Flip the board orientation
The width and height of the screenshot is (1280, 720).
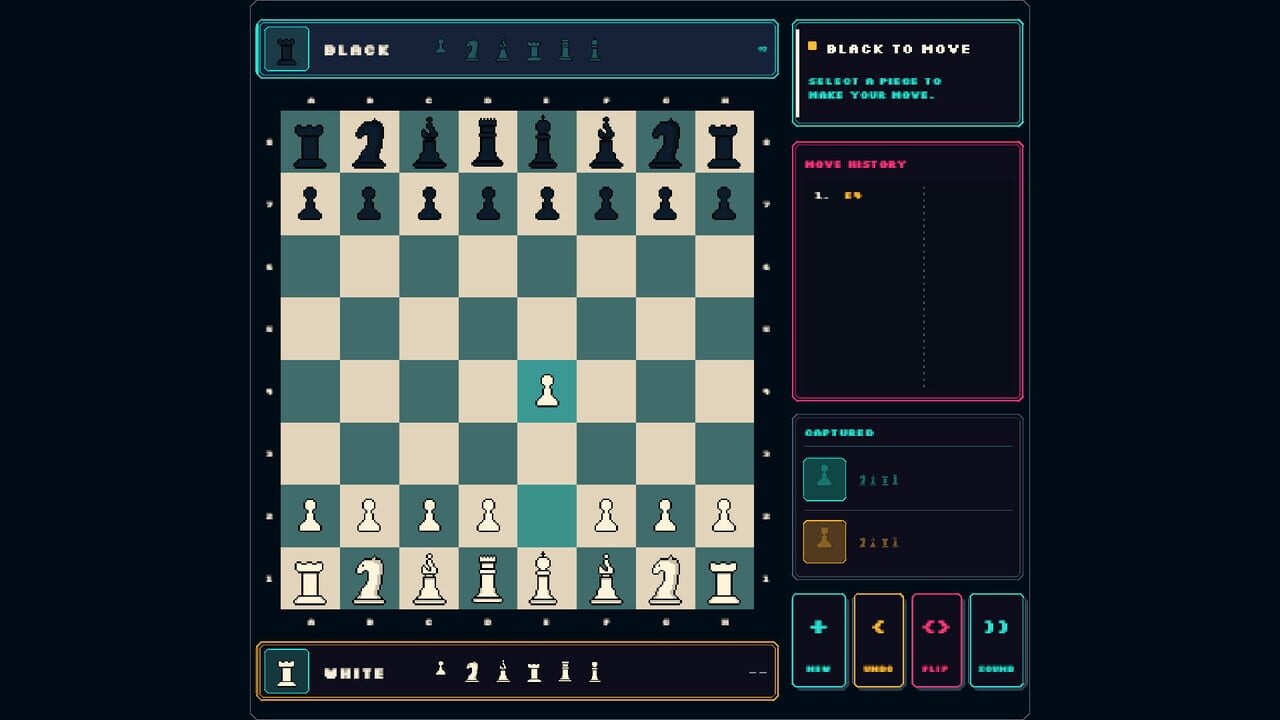pyautogui.click(x=936, y=640)
